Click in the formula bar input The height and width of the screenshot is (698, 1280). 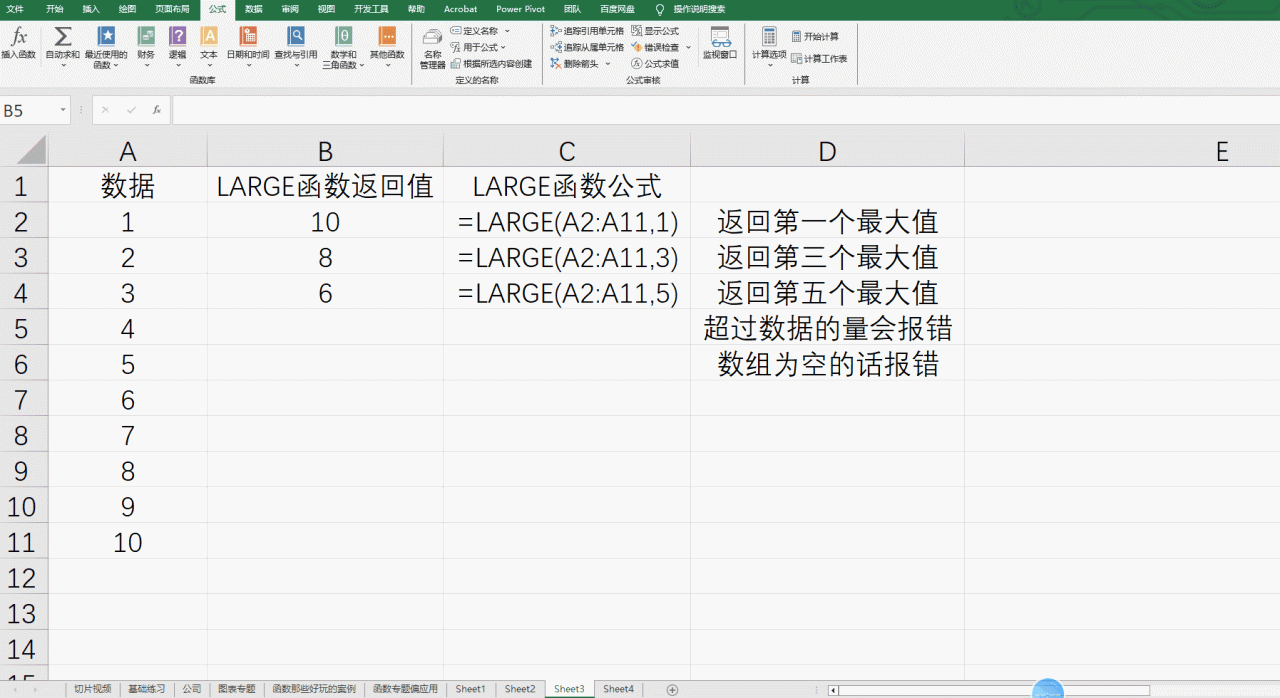pos(725,110)
